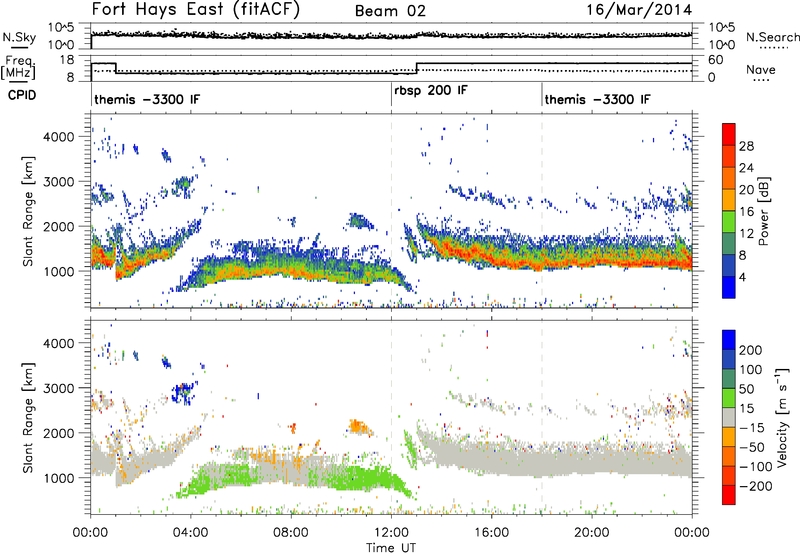Pick the light green segment of power colorbar
This screenshot has height=554, width=800.
click(x=729, y=222)
